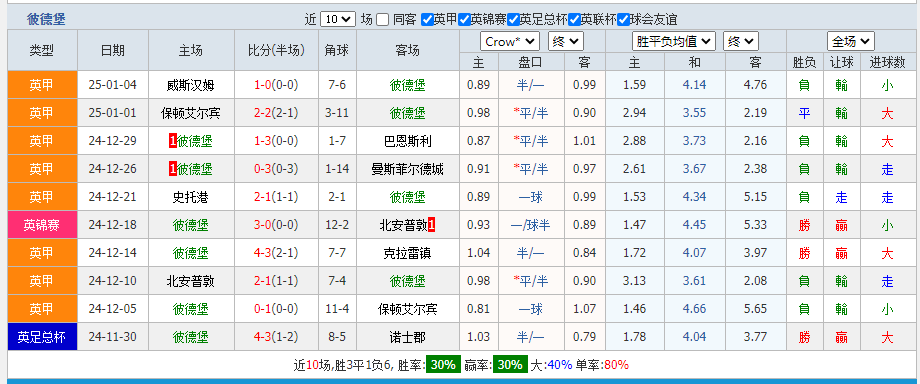The height and width of the screenshot is (384, 920).
Task: Click away odds 5.65 on 24-12-05
Action: coord(755,309)
